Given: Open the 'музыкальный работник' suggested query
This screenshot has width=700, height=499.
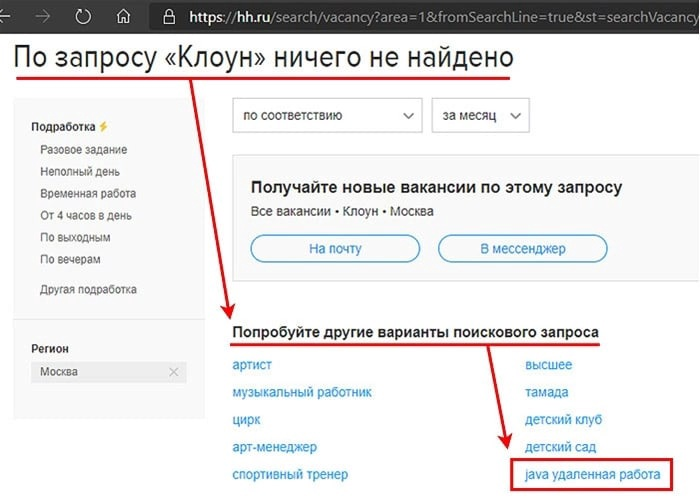Looking at the screenshot, I should pos(302,392).
